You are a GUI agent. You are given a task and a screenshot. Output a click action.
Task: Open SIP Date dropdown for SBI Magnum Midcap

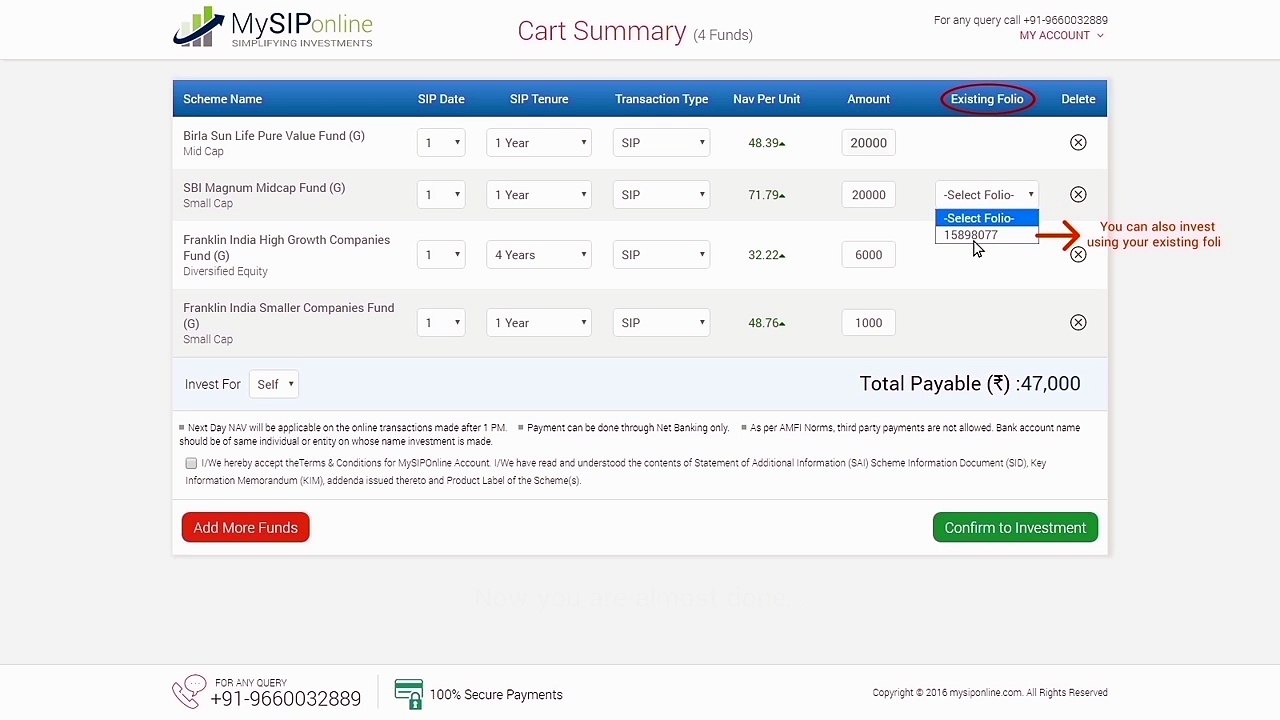point(441,195)
